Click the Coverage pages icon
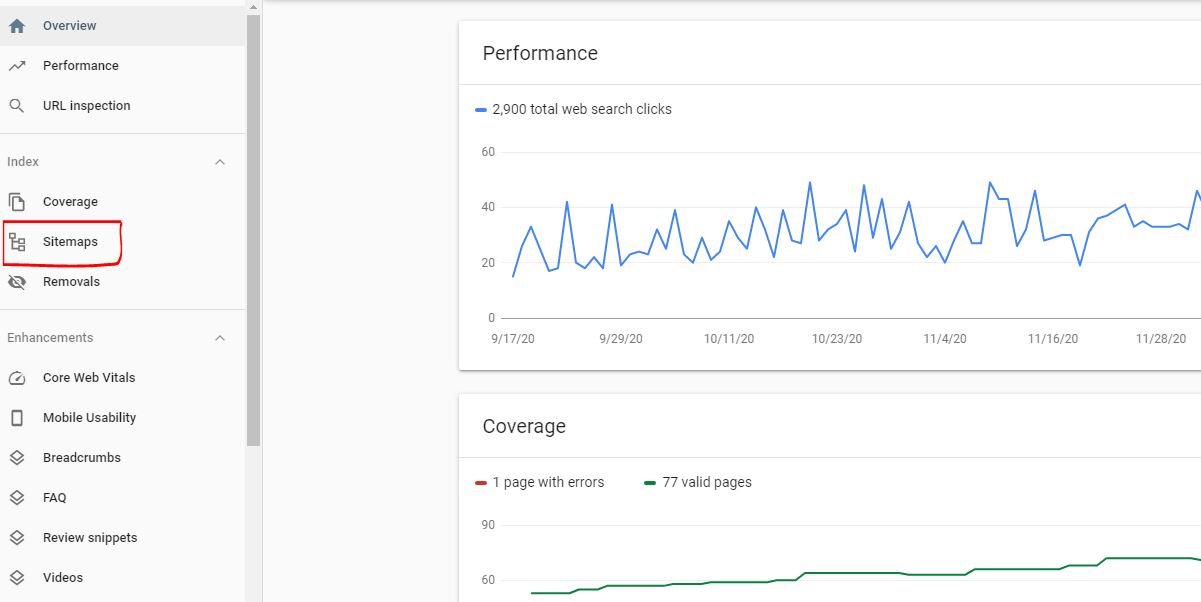Screen dimensions: 1201x602 click(x=17, y=202)
